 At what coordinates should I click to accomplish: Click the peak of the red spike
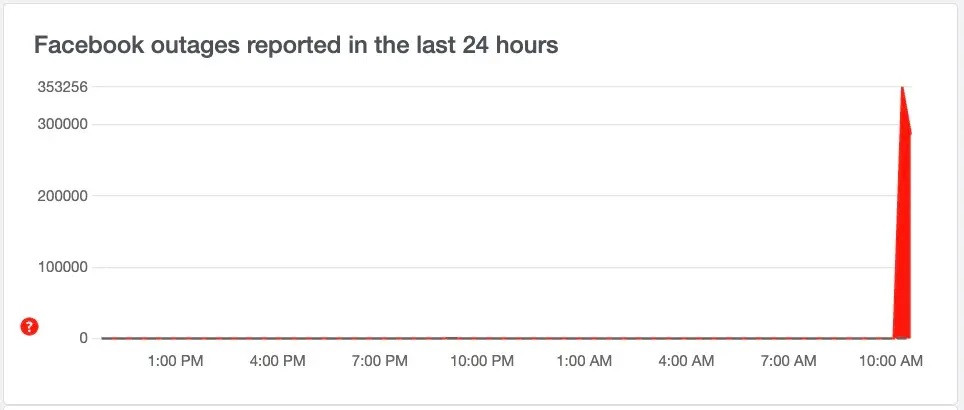pyautogui.click(x=902, y=88)
